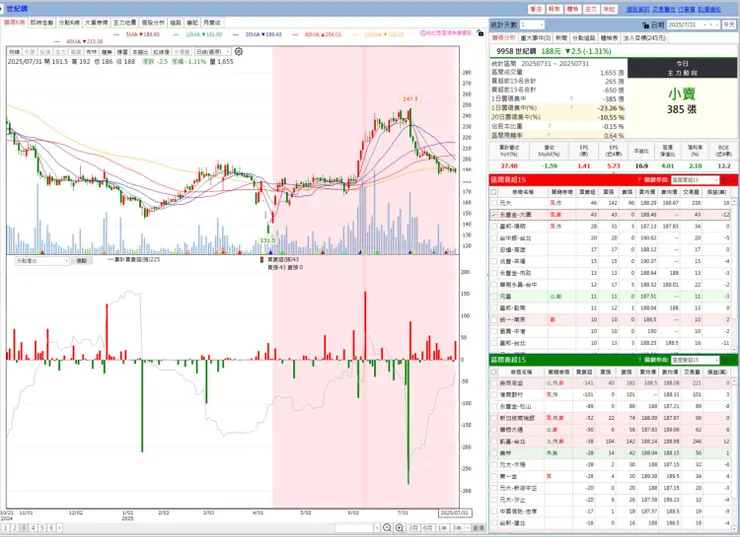740x537 pixels.
Task: Open the 分點追蹤 tab
Action: (x=584, y=38)
